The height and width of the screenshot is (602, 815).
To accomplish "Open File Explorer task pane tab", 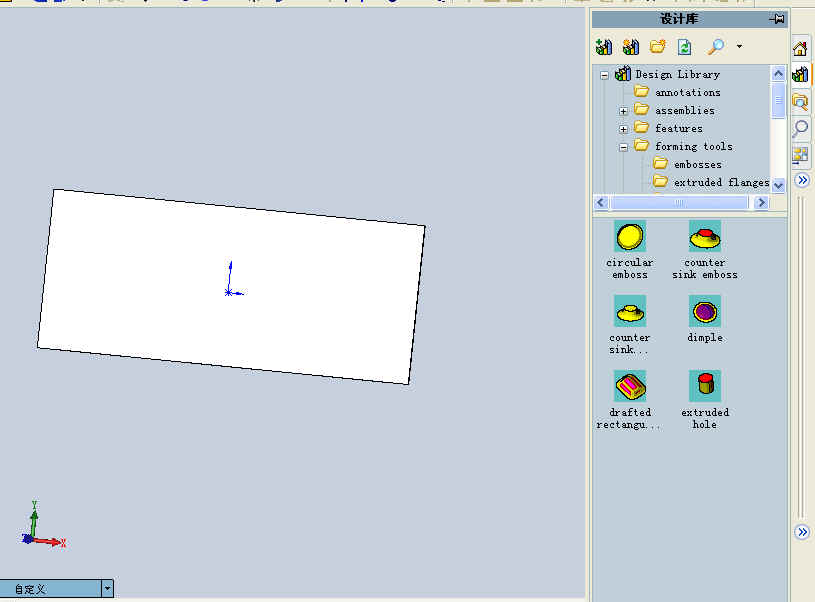I will (800, 101).
